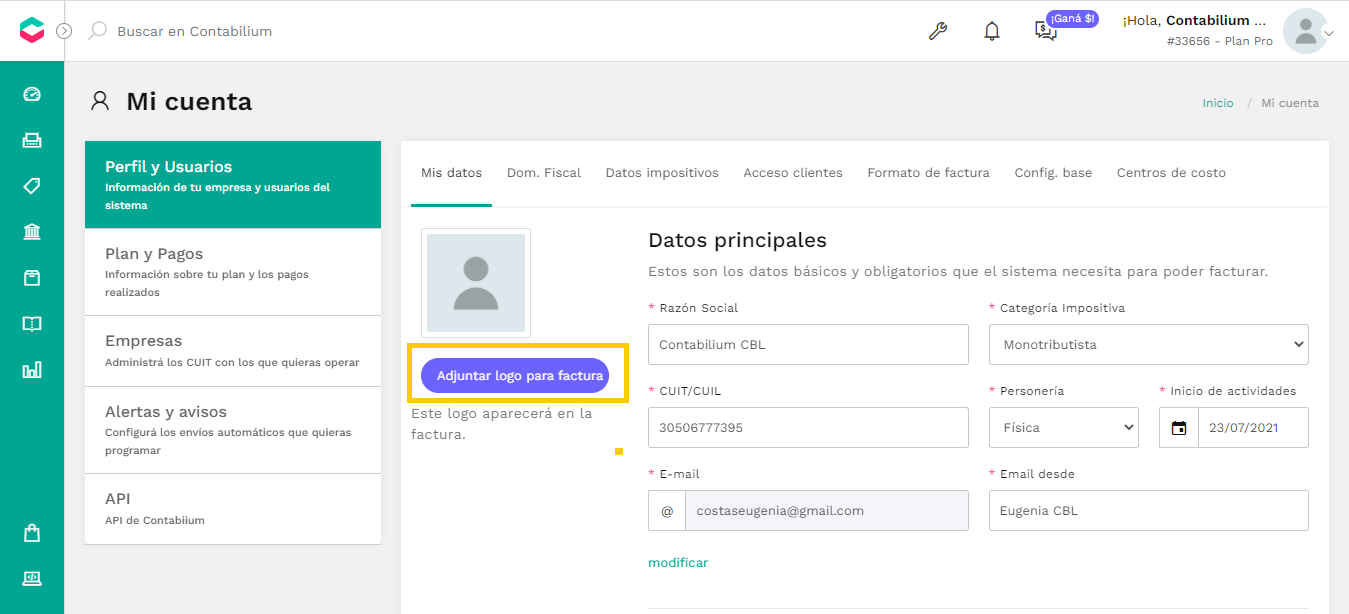Image resolution: width=1349 pixels, height=614 pixels.
Task: Select 'Perfil y Usuarios' section
Action: click(233, 184)
